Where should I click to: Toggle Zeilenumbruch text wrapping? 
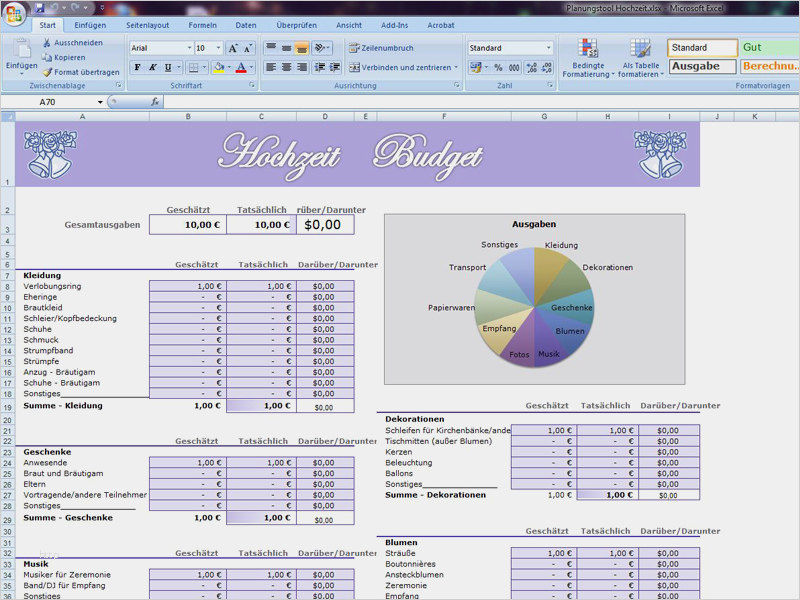click(381, 48)
